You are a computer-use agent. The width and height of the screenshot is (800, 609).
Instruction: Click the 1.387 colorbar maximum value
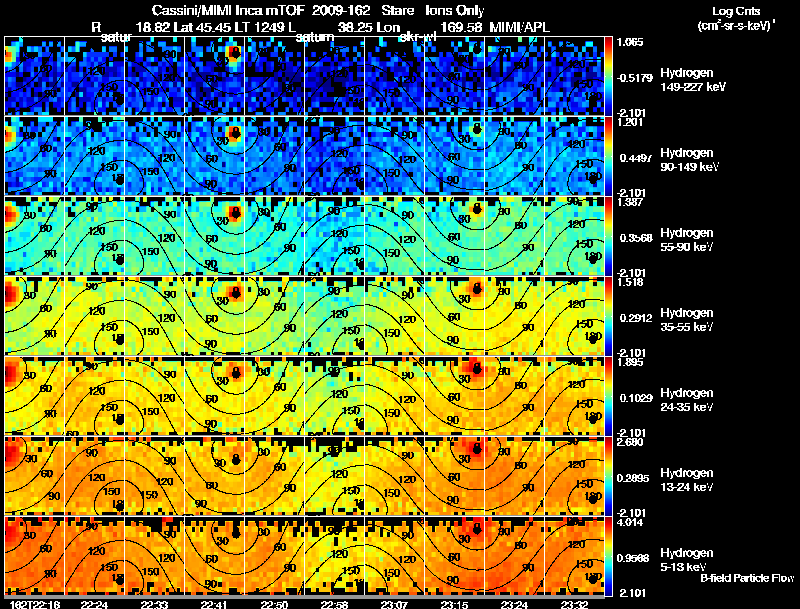tap(631, 202)
